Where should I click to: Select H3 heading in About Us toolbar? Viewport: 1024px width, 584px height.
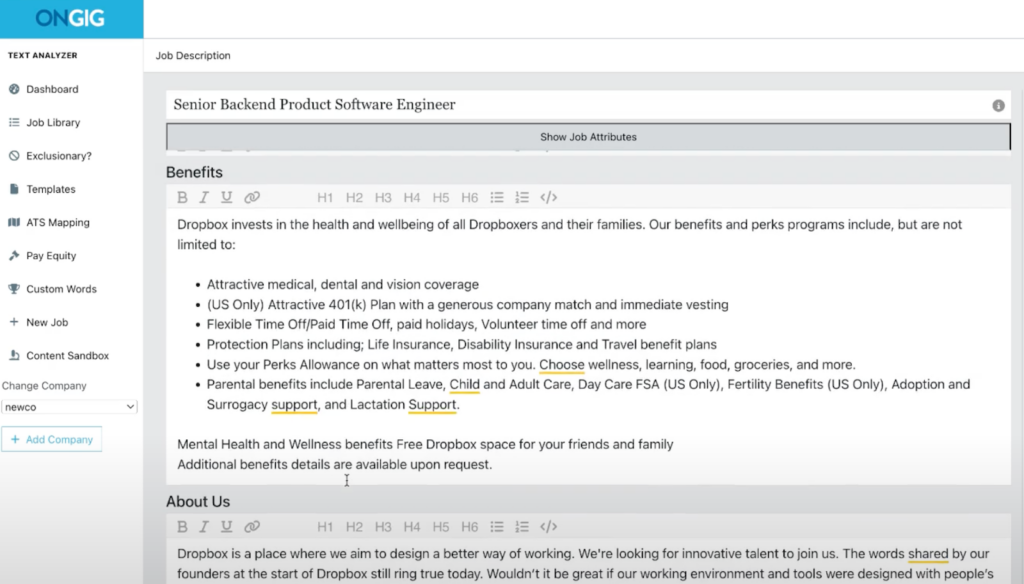pyautogui.click(x=383, y=527)
